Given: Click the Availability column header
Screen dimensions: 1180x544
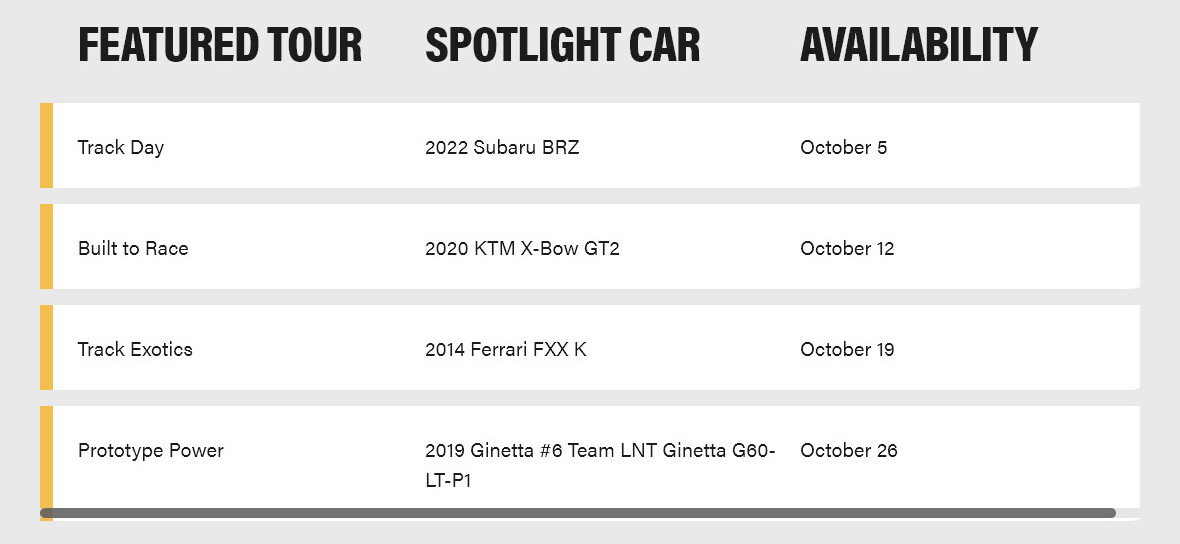Looking at the screenshot, I should click(919, 44).
